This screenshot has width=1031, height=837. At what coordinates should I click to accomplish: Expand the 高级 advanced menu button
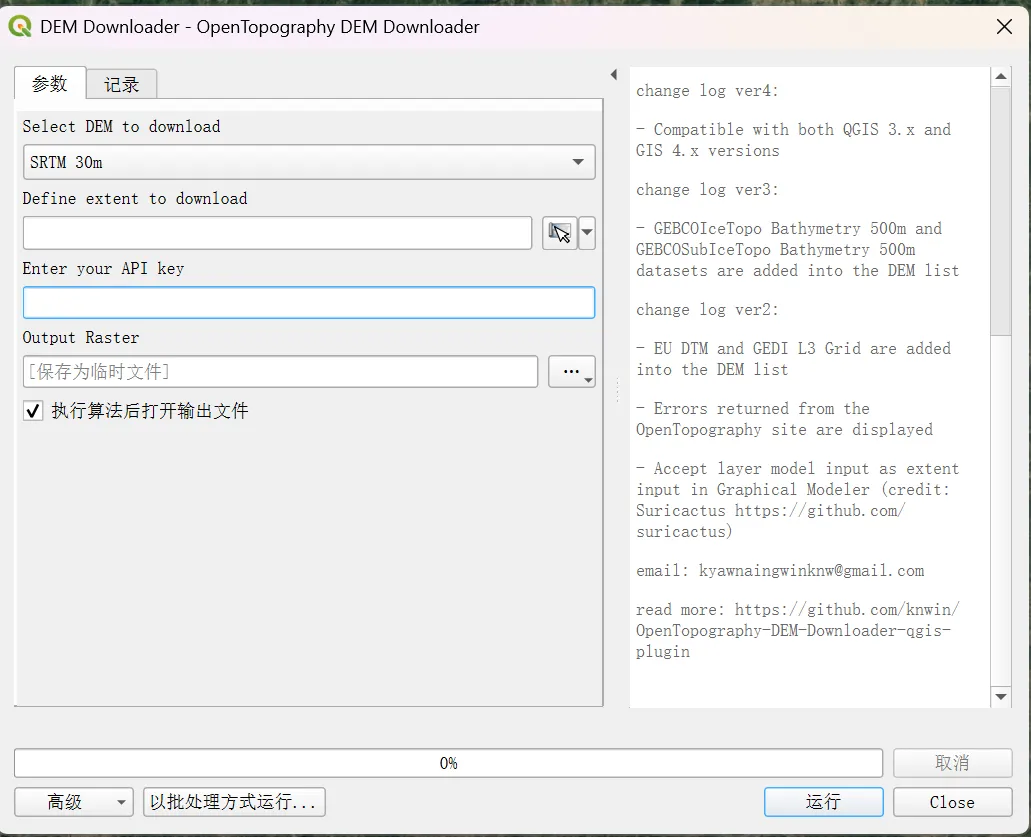74,802
